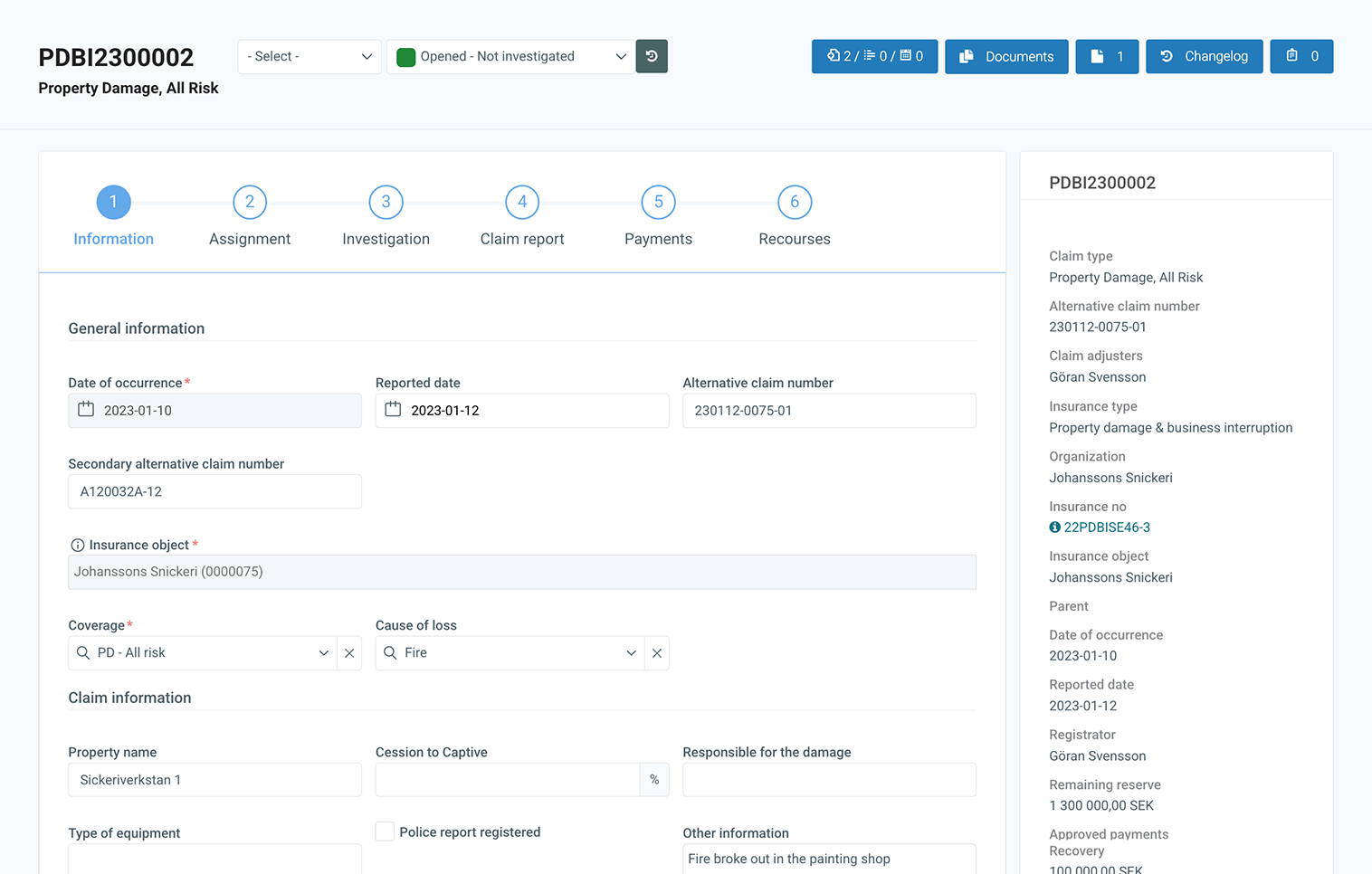The height and width of the screenshot is (874, 1372).
Task: Go to step 2 Assignment
Action: point(250,203)
